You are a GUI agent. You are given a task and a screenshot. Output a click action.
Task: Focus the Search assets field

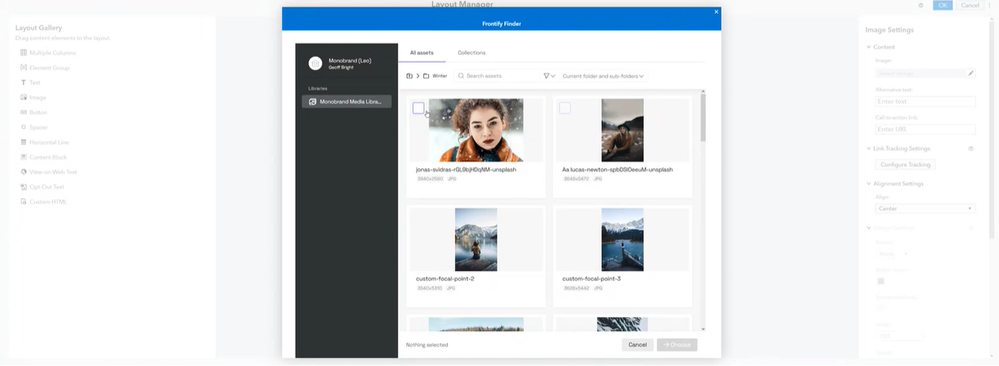click(x=497, y=76)
